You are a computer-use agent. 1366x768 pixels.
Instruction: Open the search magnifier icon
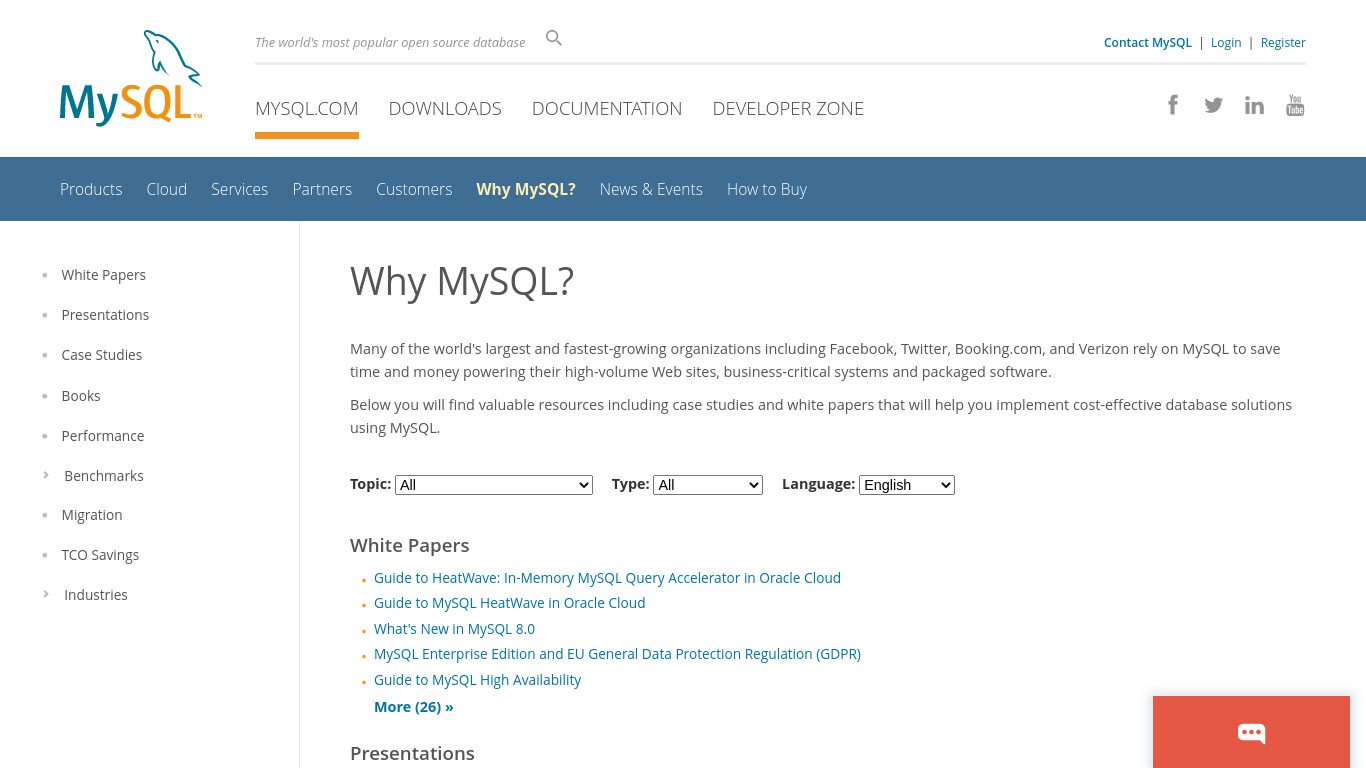[554, 38]
